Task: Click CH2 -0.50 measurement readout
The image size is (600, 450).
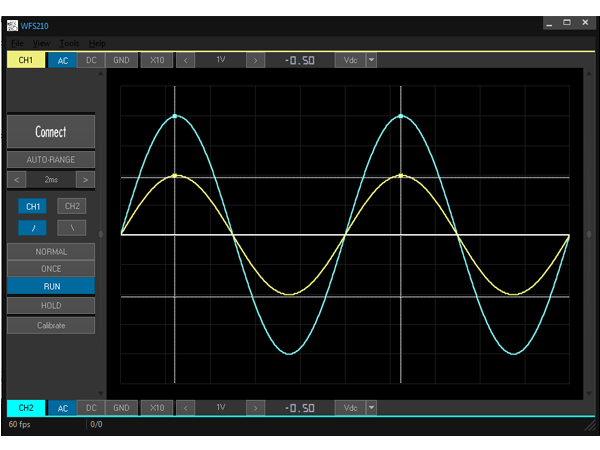Action: (300, 408)
